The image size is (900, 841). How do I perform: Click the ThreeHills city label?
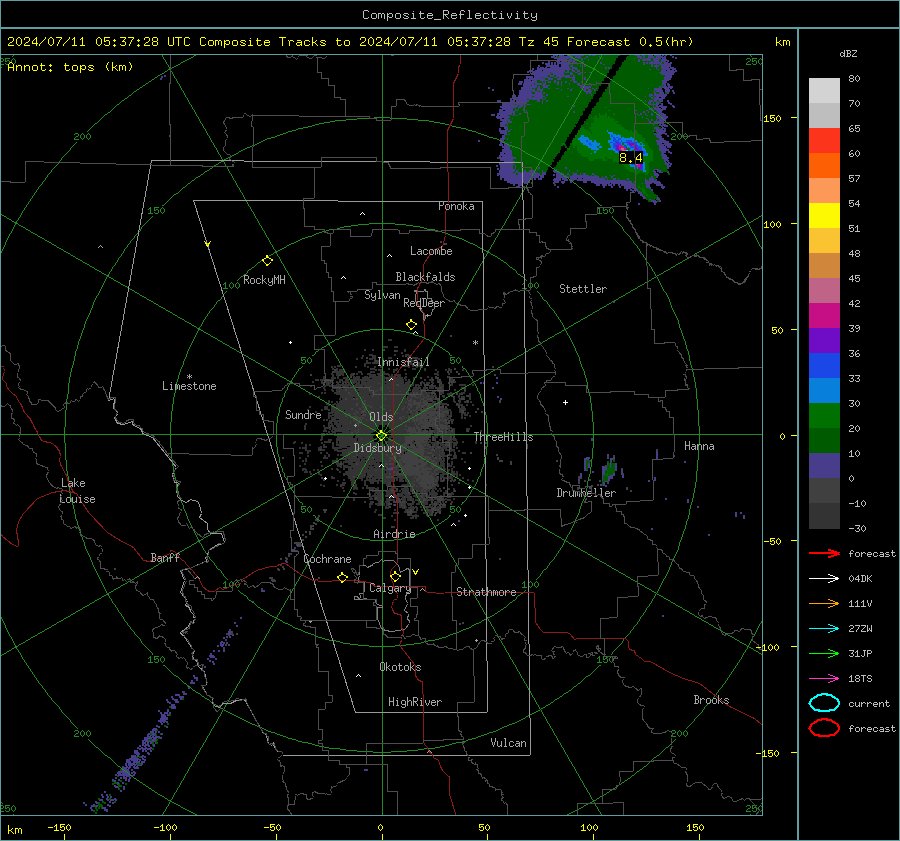coord(503,437)
